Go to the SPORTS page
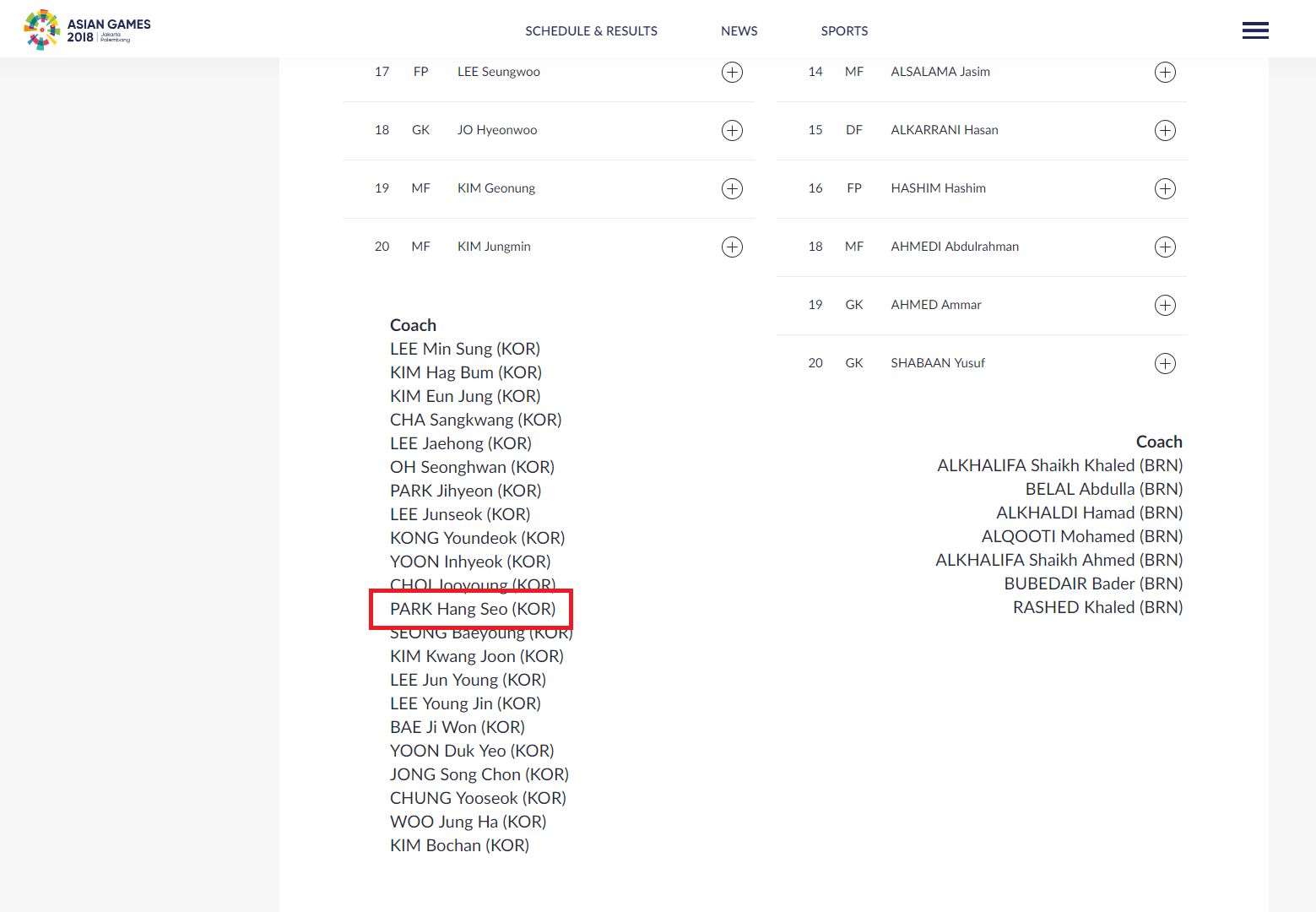Screen dimensions: 1316x912 pos(844,30)
